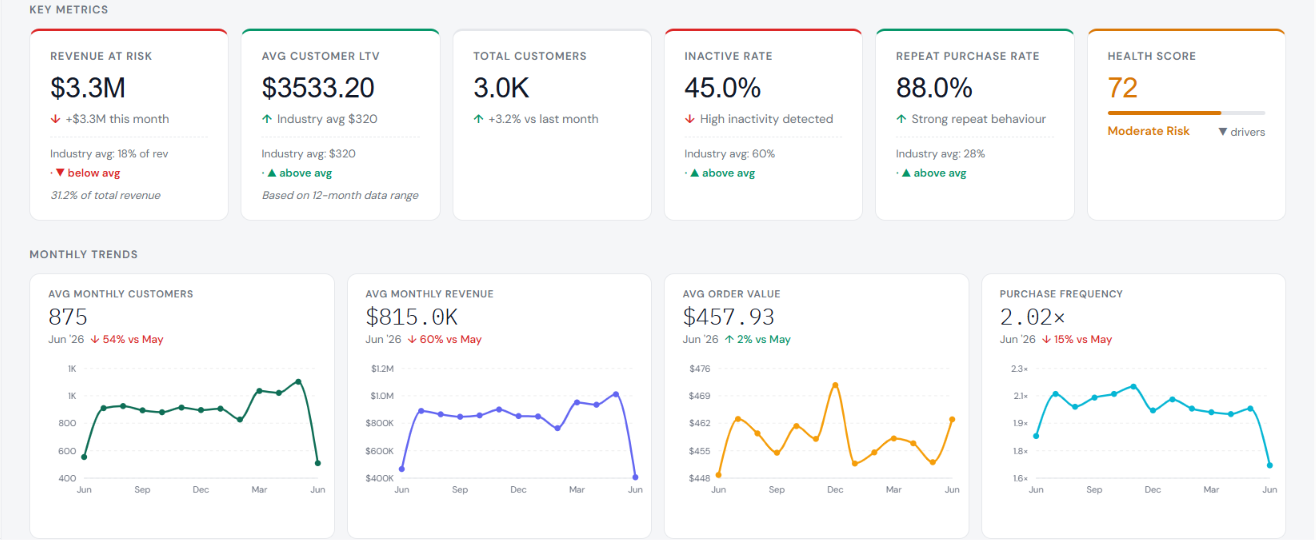Click the Key Metrics section heading

point(69,9)
